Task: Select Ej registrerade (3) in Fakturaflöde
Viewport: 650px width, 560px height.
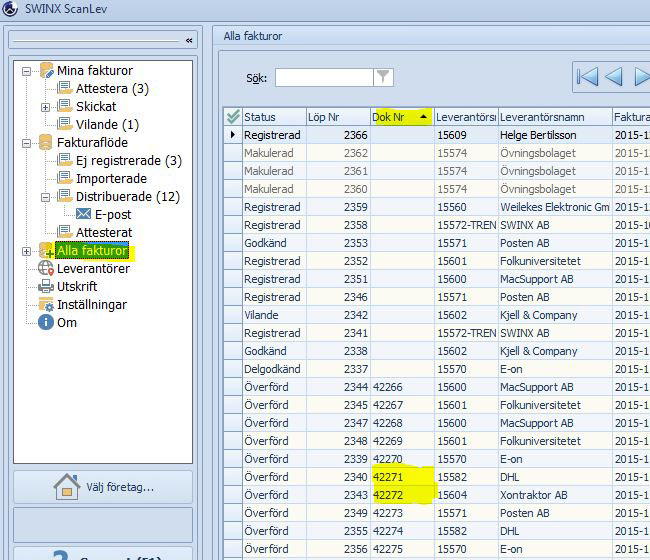Action: coord(129,160)
